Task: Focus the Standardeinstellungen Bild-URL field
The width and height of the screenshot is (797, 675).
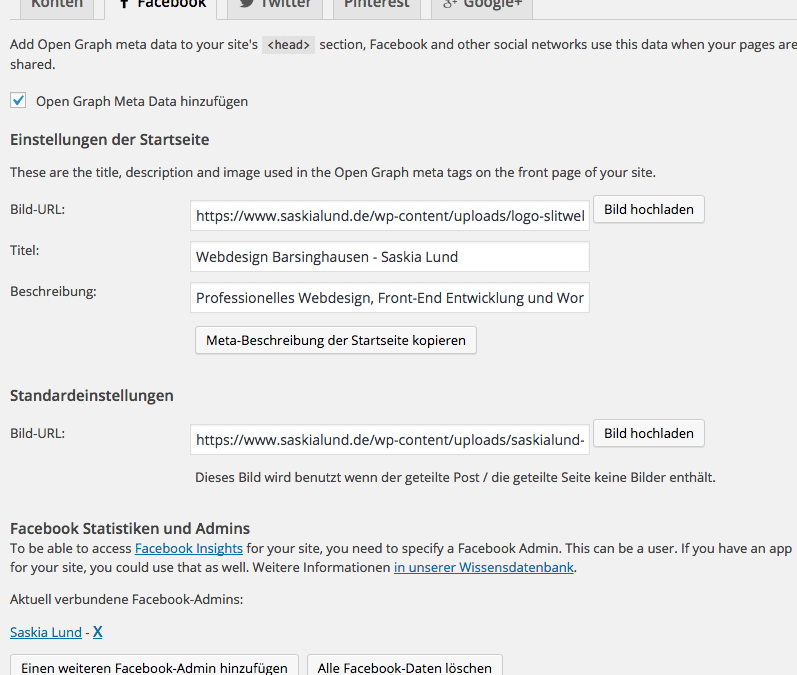Action: 389,440
